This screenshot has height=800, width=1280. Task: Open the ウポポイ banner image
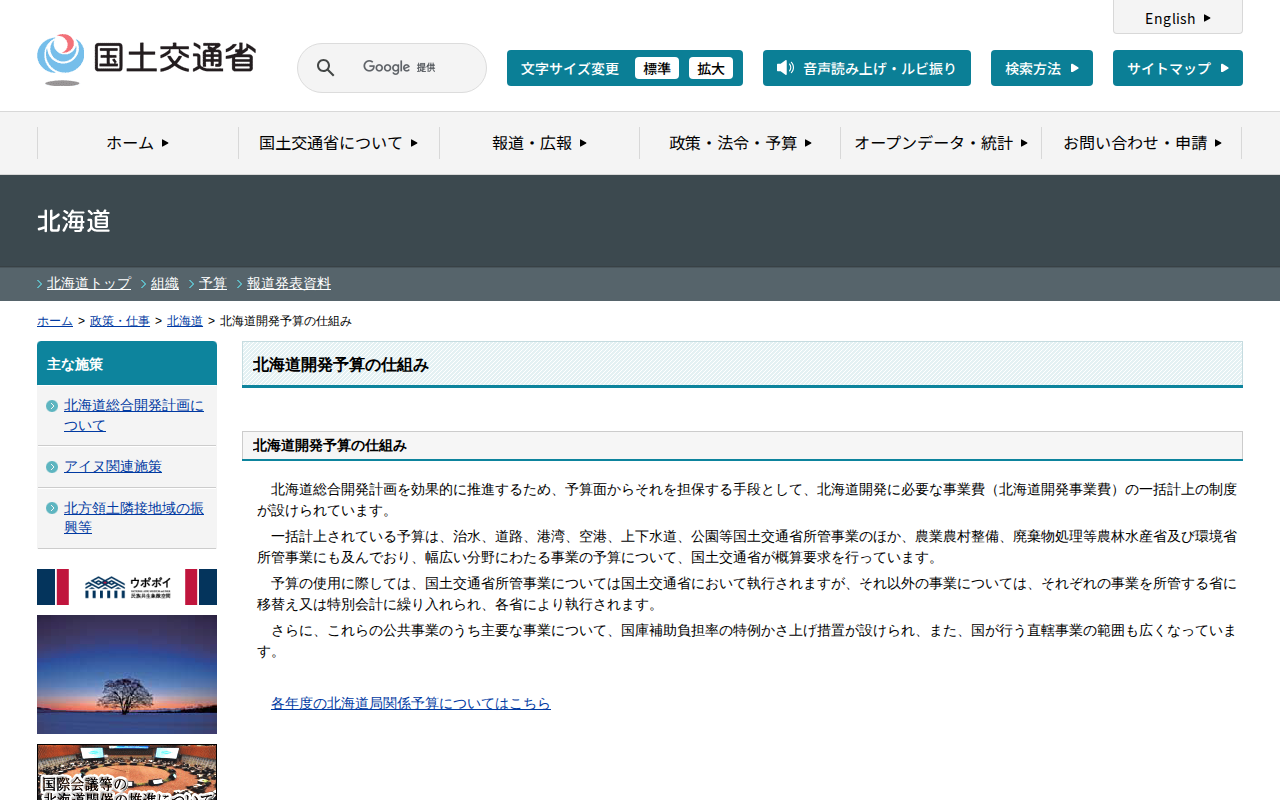(x=127, y=587)
